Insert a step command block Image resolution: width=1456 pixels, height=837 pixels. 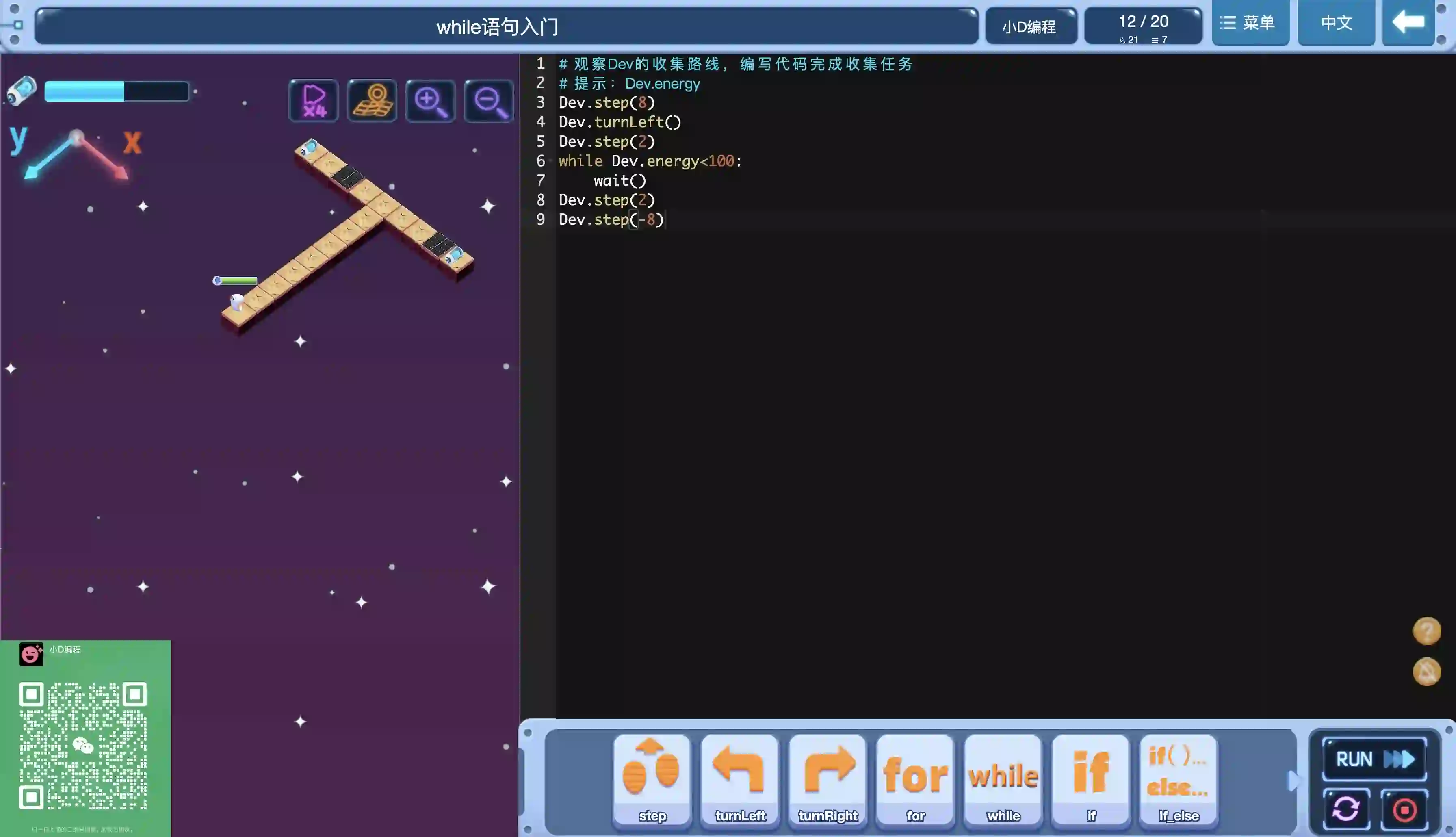point(652,780)
